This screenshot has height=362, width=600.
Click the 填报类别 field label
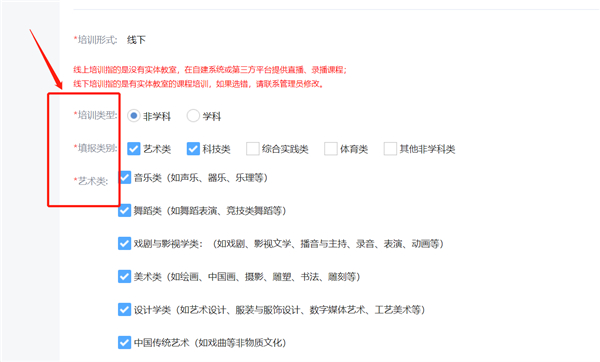click(96, 148)
